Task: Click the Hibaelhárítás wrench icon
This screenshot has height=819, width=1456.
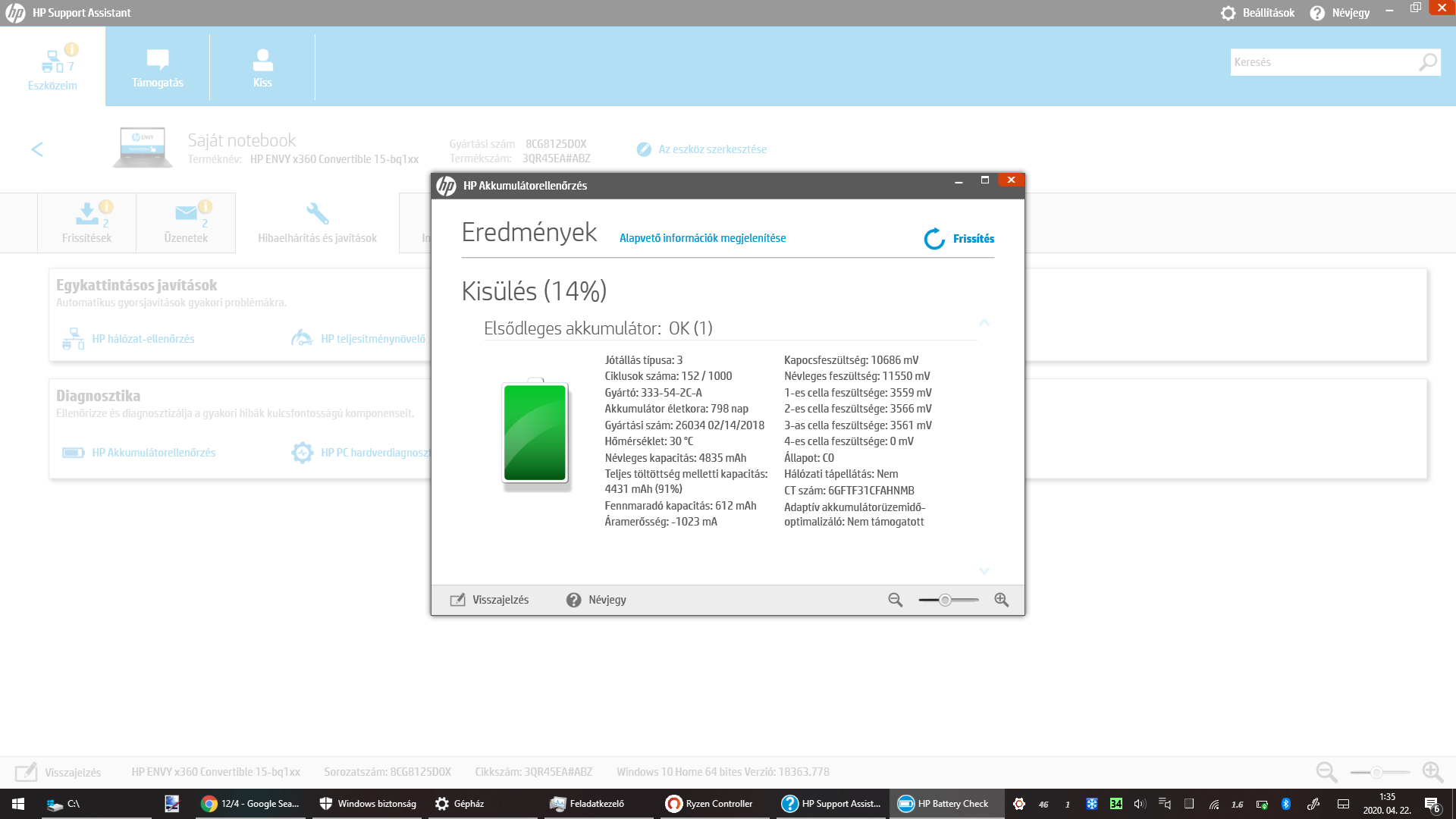Action: [317, 213]
